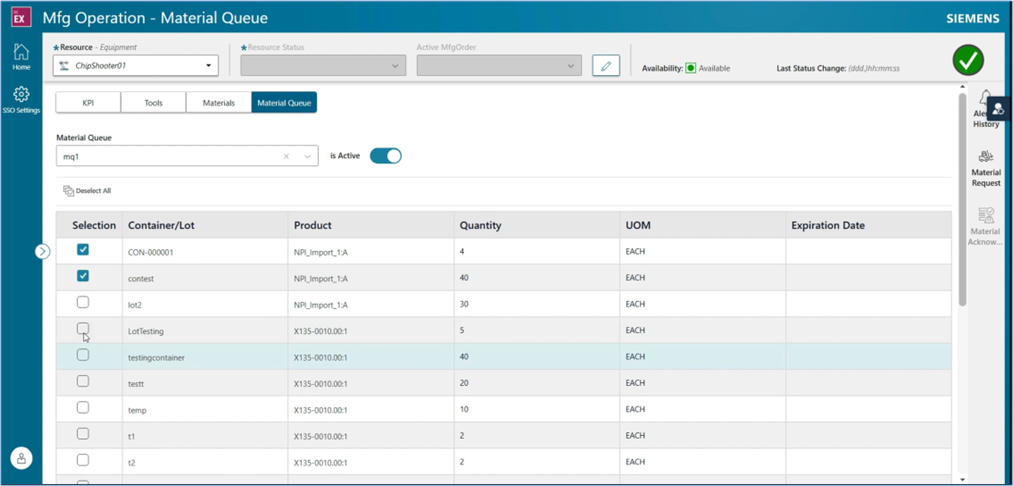Expand the ChipShooter01 resource dropdown
1013x486 pixels.
(209, 66)
